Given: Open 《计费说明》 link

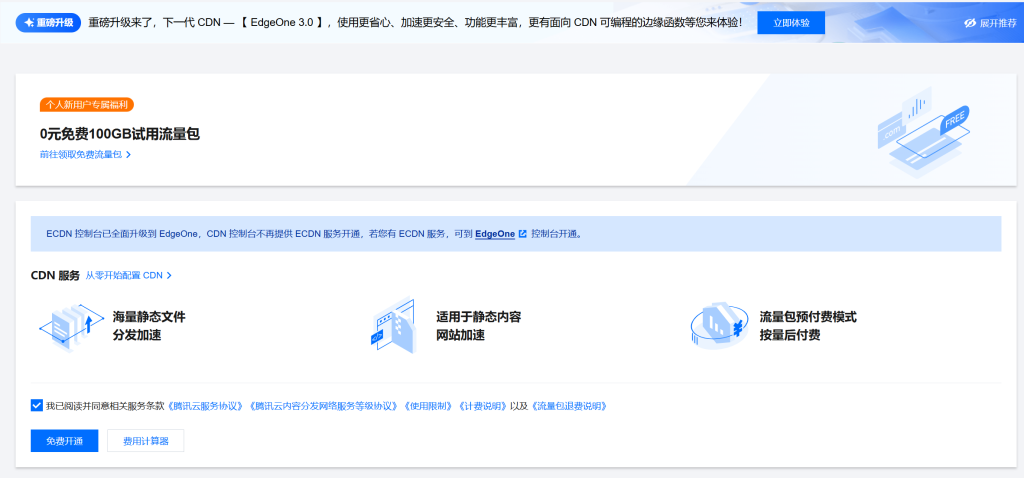Looking at the screenshot, I should (483, 406).
